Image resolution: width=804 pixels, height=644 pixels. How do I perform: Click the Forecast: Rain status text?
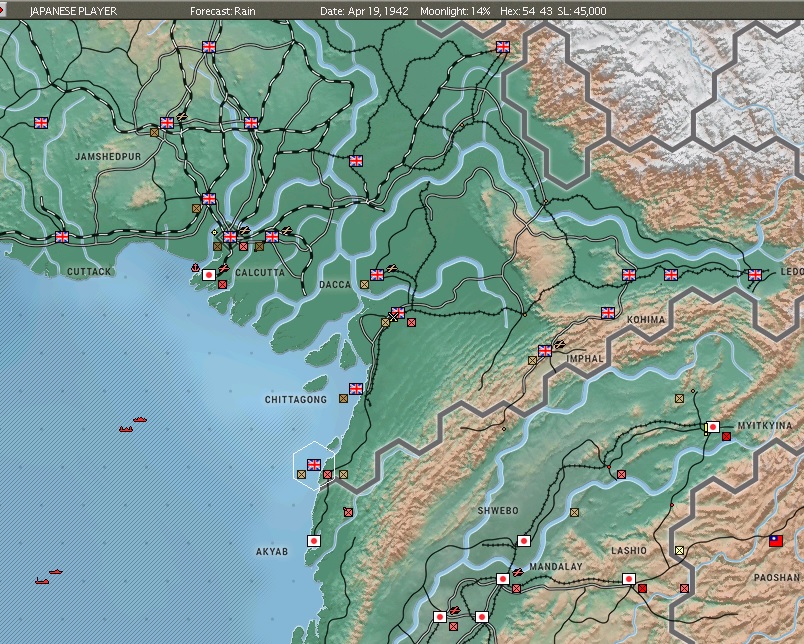coord(223,11)
